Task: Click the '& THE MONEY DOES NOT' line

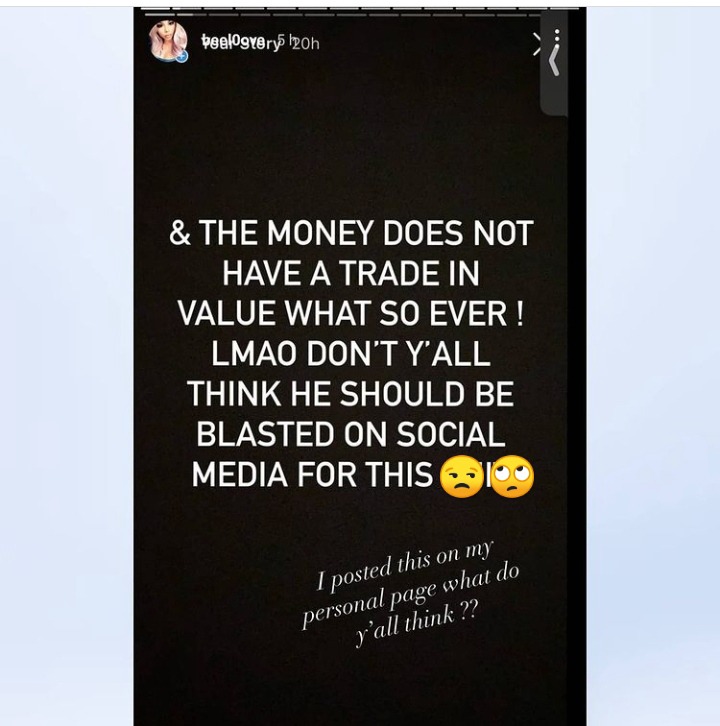Action: (351, 232)
